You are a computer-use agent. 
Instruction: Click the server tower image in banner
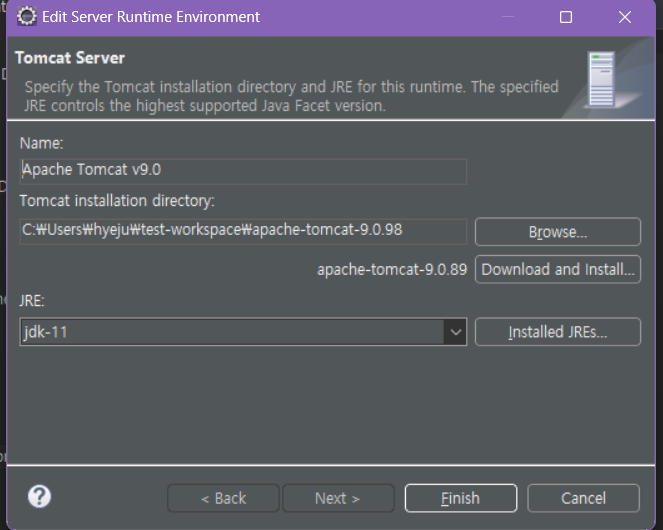click(601, 79)
